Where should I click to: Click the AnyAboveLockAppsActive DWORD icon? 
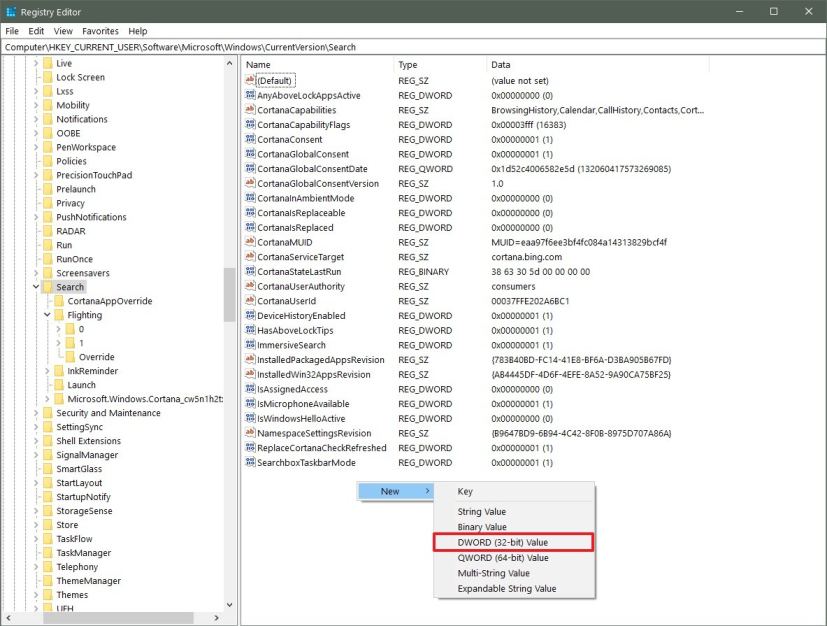(x=250, y=95)
